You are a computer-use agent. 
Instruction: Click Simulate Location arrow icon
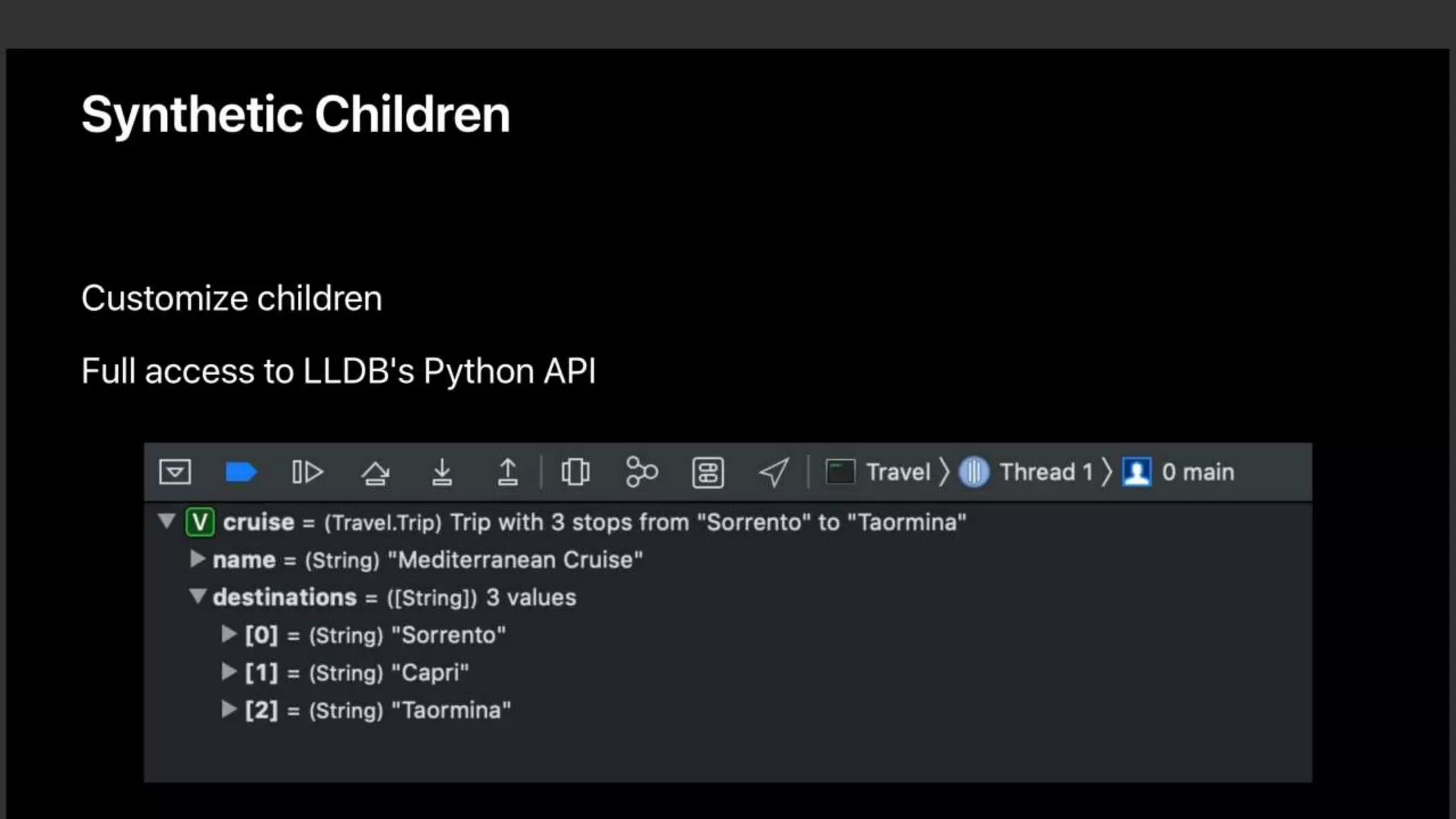tap(773, 472)
